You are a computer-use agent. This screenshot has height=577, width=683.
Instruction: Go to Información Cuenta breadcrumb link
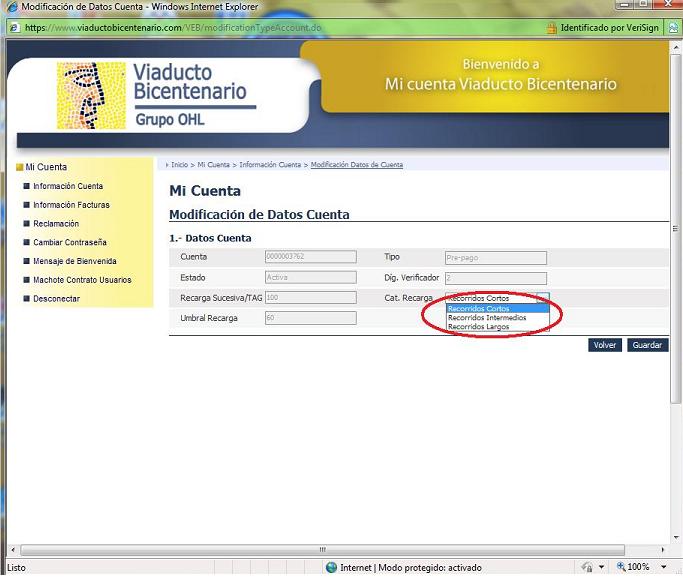click(270, 165)
